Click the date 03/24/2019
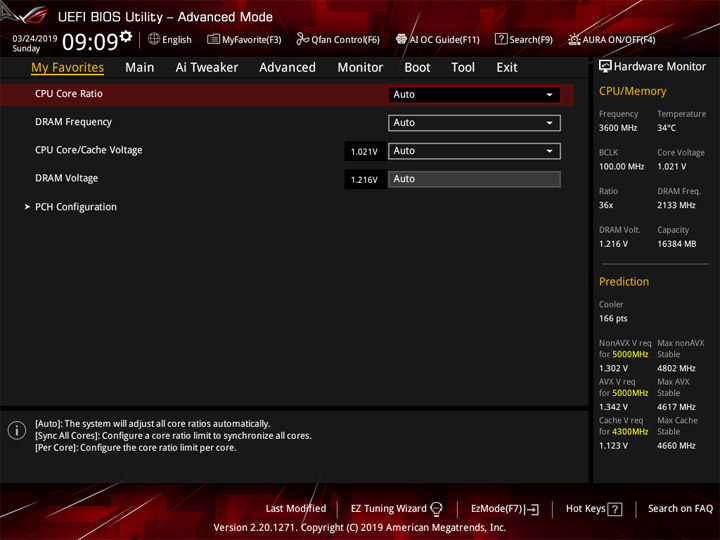Viewport: 720px width, 540px height. click(x=35, y=39)
